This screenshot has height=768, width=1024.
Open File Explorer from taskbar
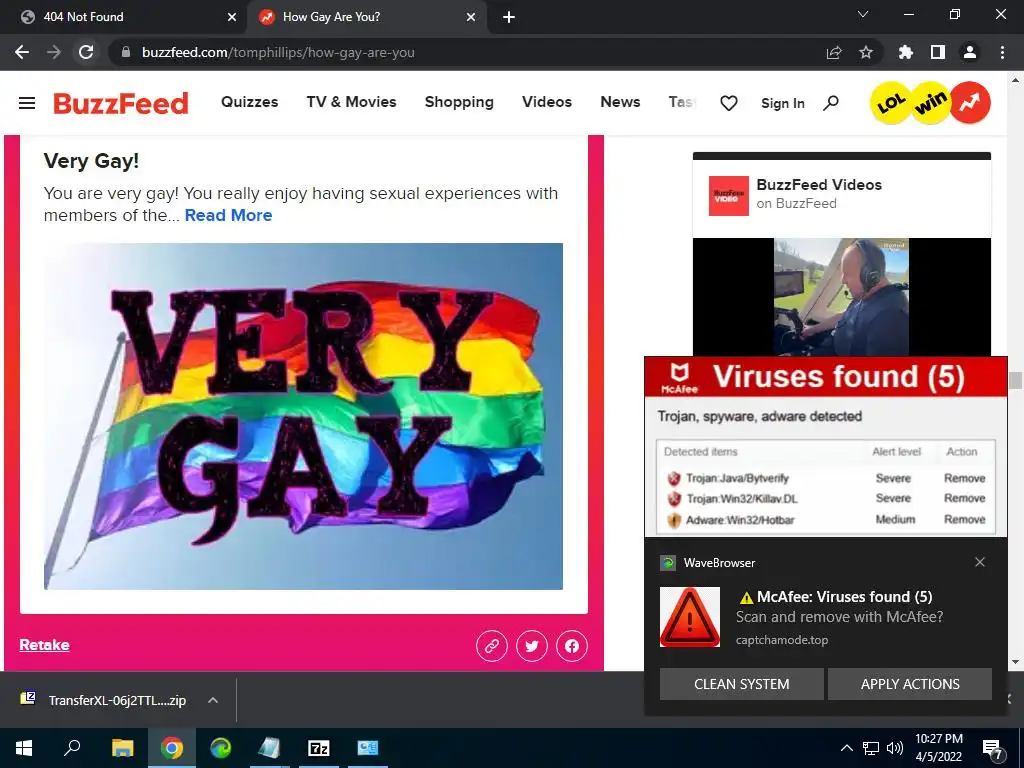[x=122, y=748]
